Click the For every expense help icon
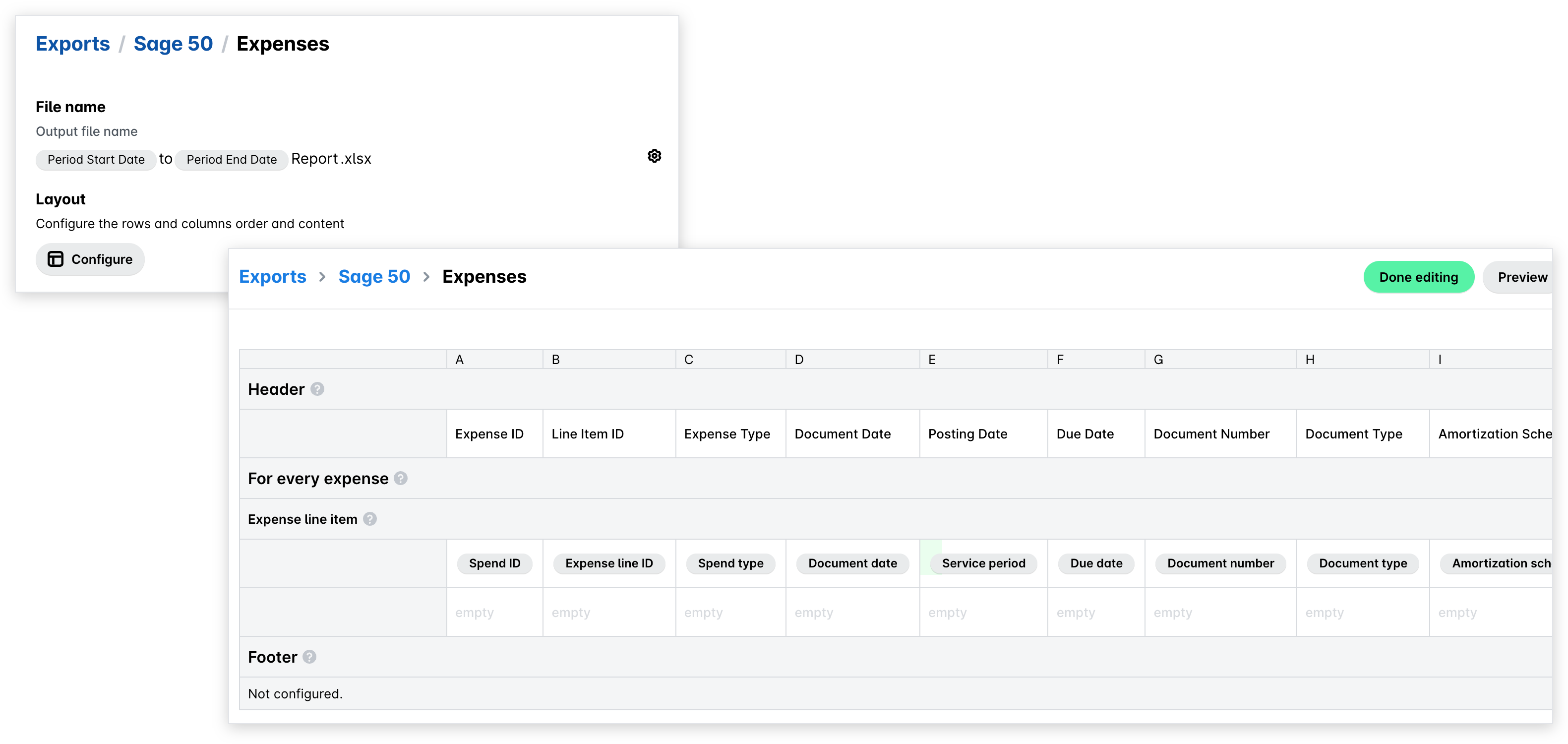 point(401,479)
